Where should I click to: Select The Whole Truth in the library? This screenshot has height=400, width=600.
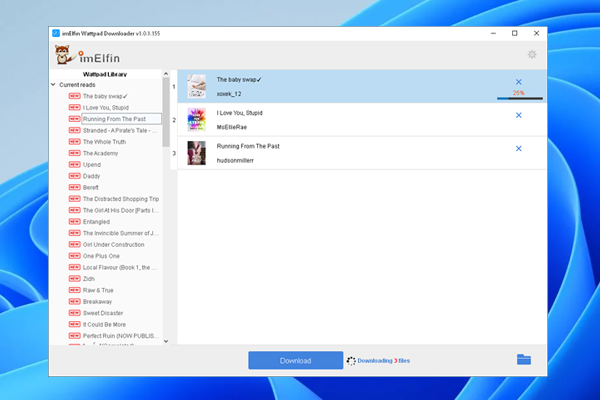click(x=104, y=142)
